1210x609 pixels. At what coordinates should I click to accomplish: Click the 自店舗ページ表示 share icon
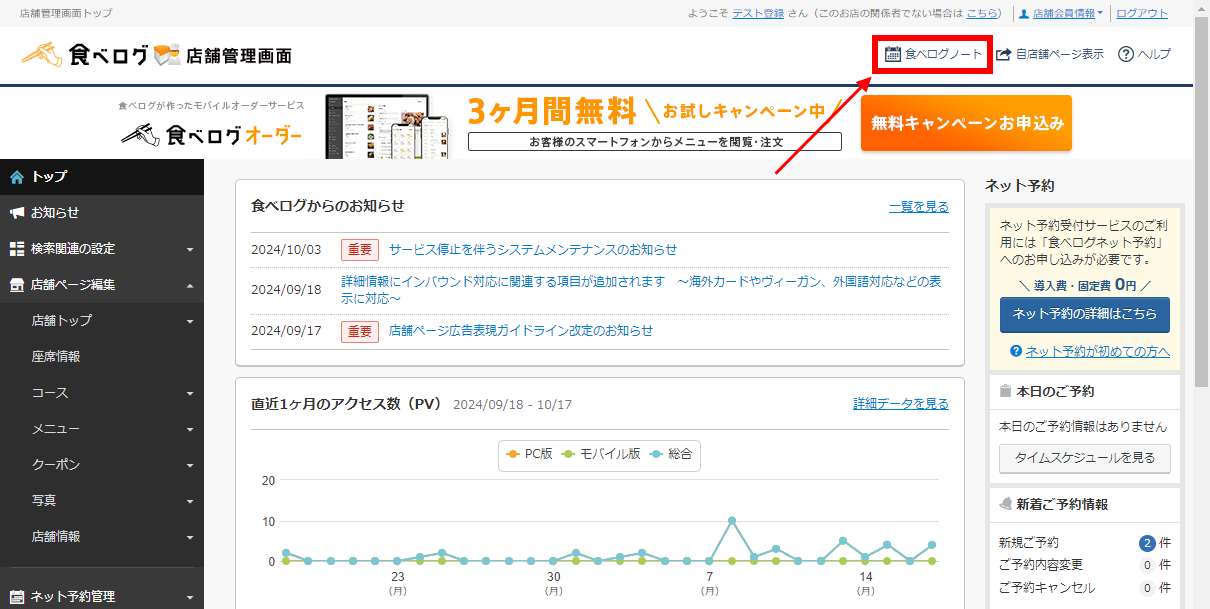(x=1003, y=54)
